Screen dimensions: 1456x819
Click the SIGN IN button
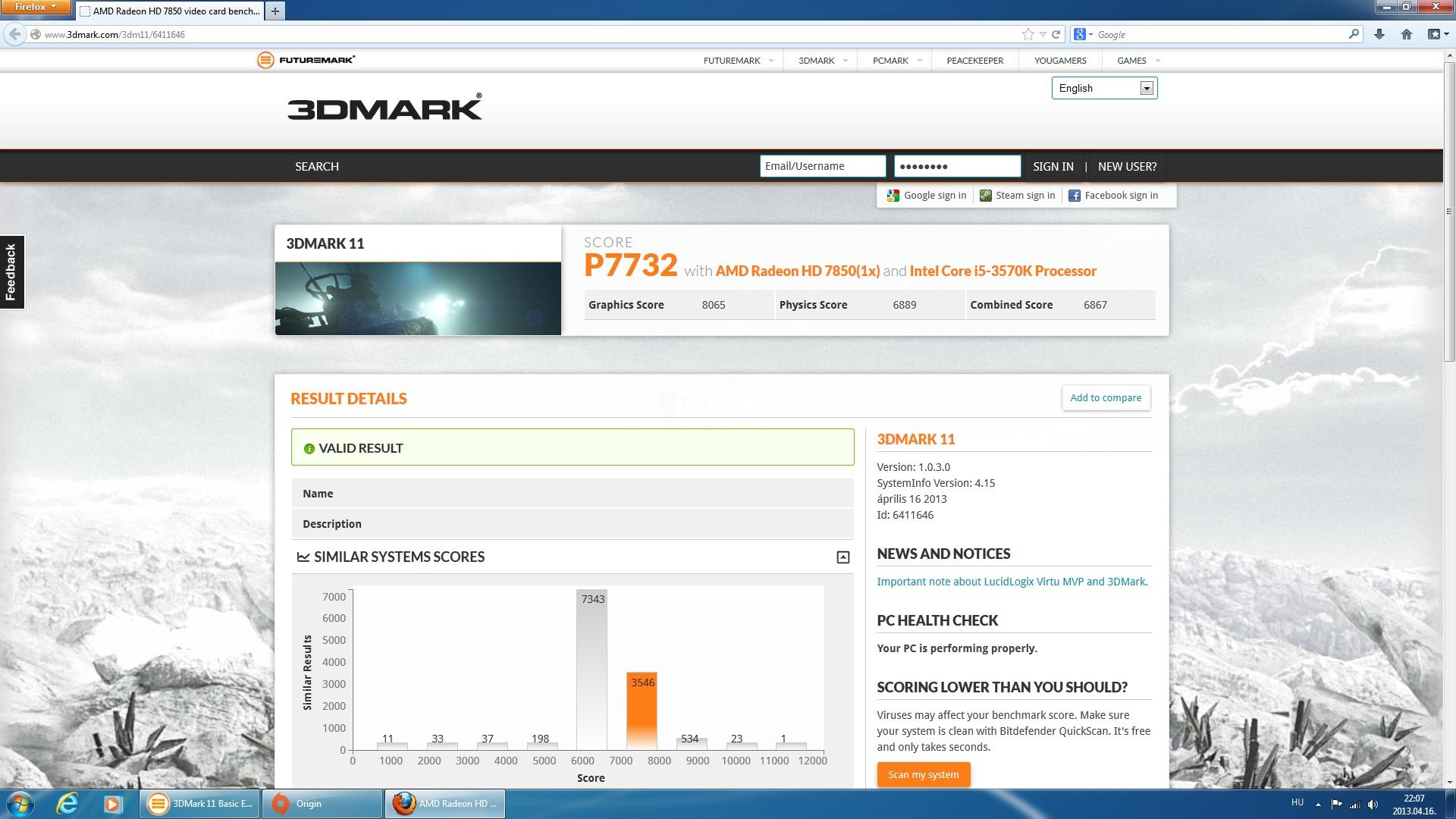[1053, 166]
